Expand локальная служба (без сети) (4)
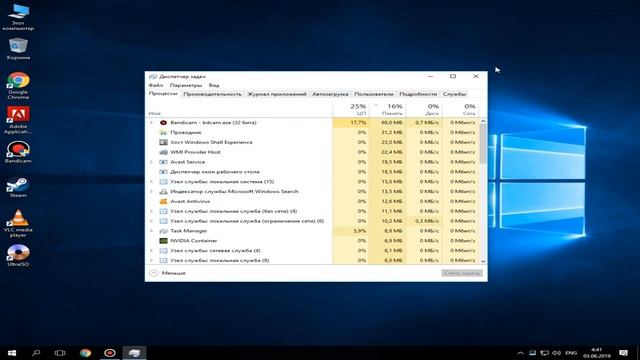This screenshot has height=360, width=640. 151,211
